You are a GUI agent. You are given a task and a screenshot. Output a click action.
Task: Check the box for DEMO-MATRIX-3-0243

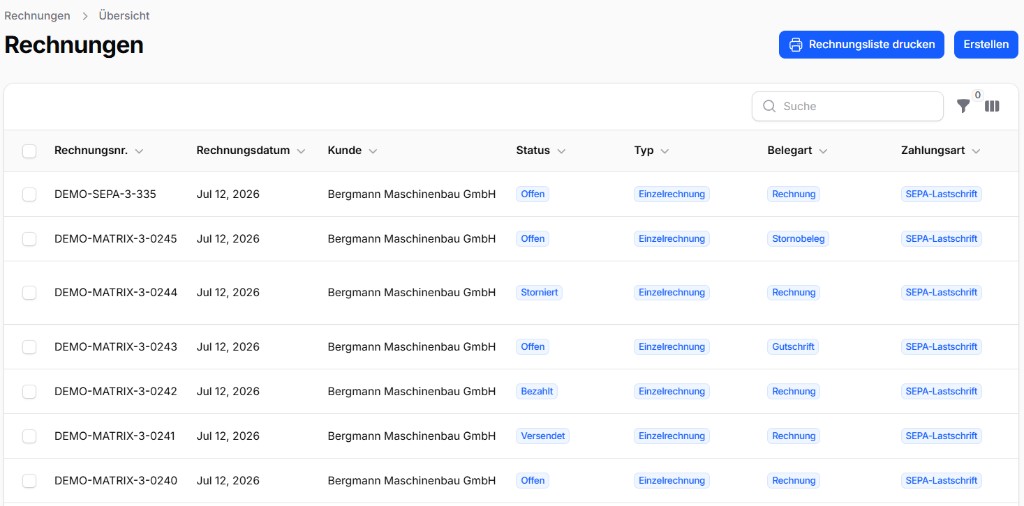[29, 347]
